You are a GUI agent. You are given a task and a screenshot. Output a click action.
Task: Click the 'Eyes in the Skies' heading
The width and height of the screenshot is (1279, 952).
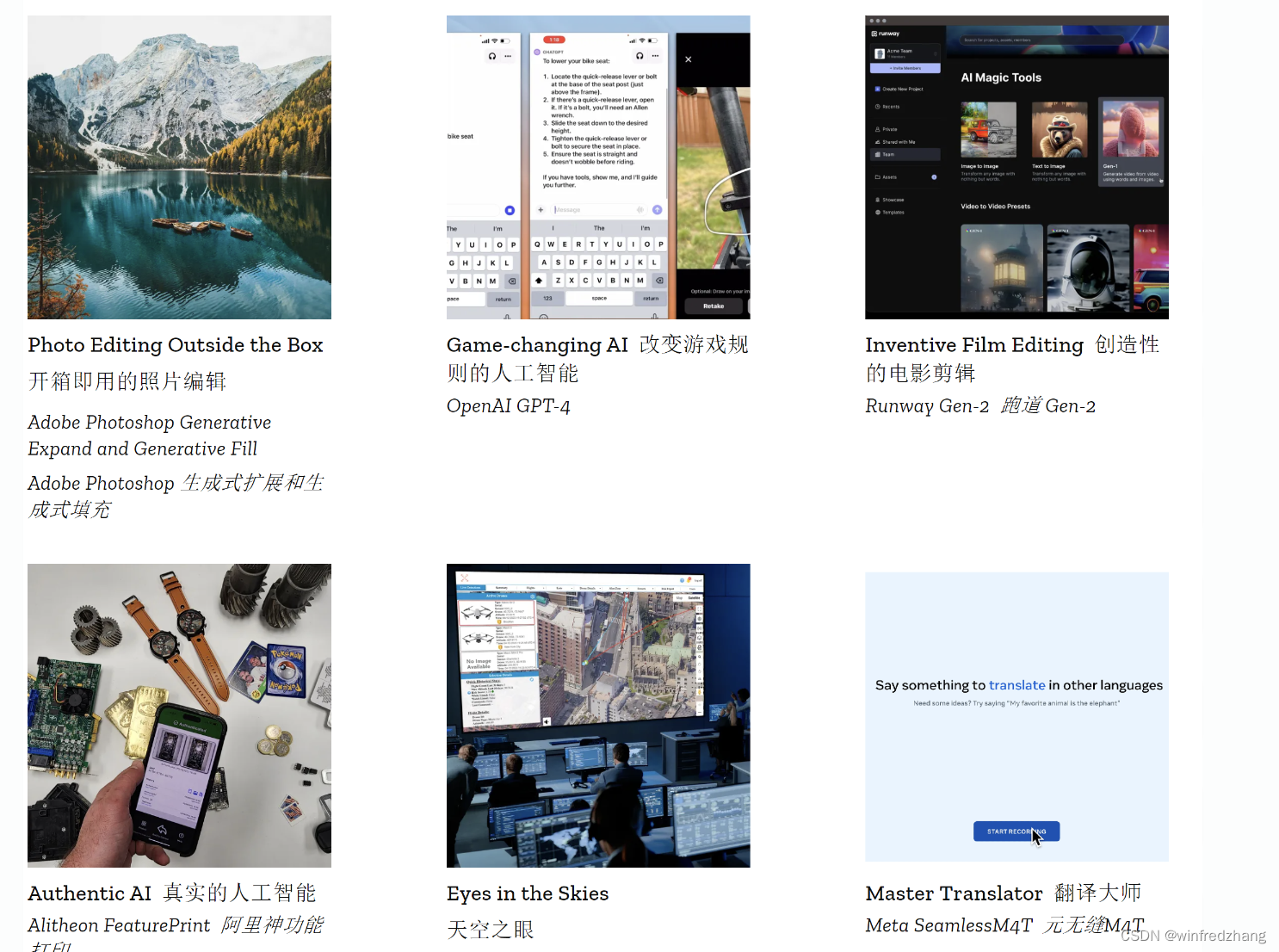point(528,893)
